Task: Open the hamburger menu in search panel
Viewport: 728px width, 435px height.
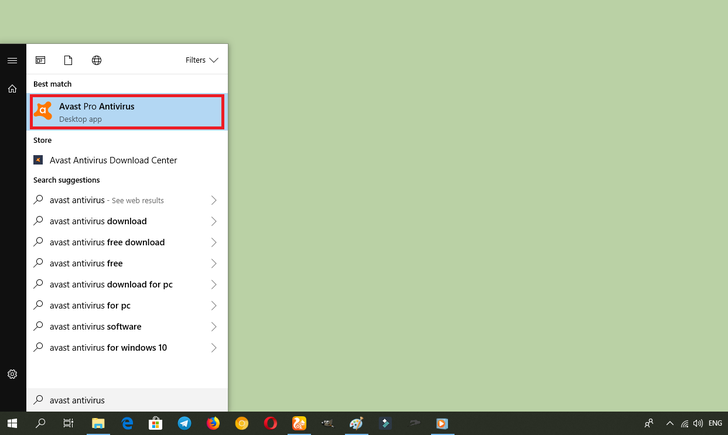Action: point(13,60)
